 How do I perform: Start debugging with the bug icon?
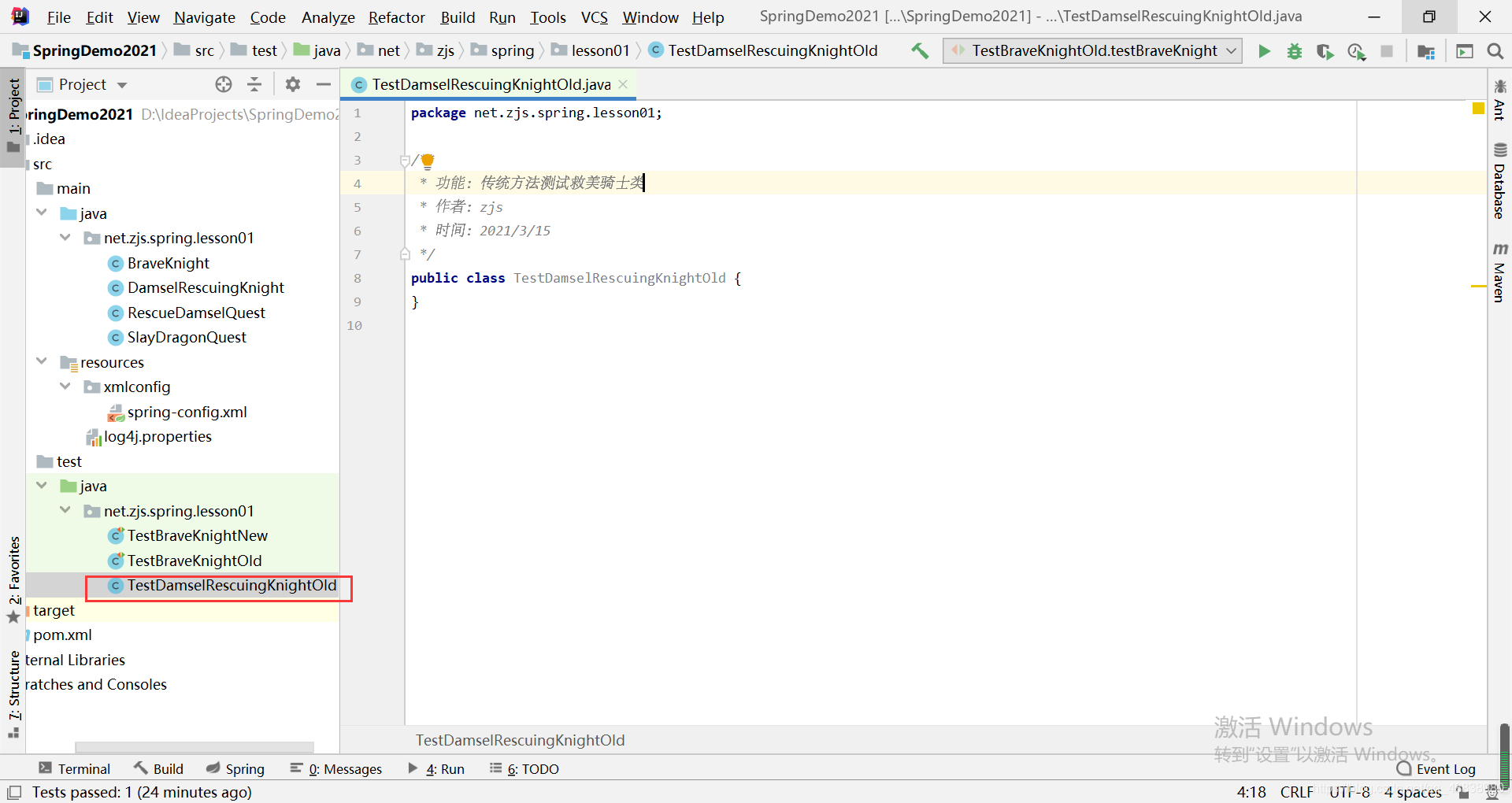(x=1295, y=51)
